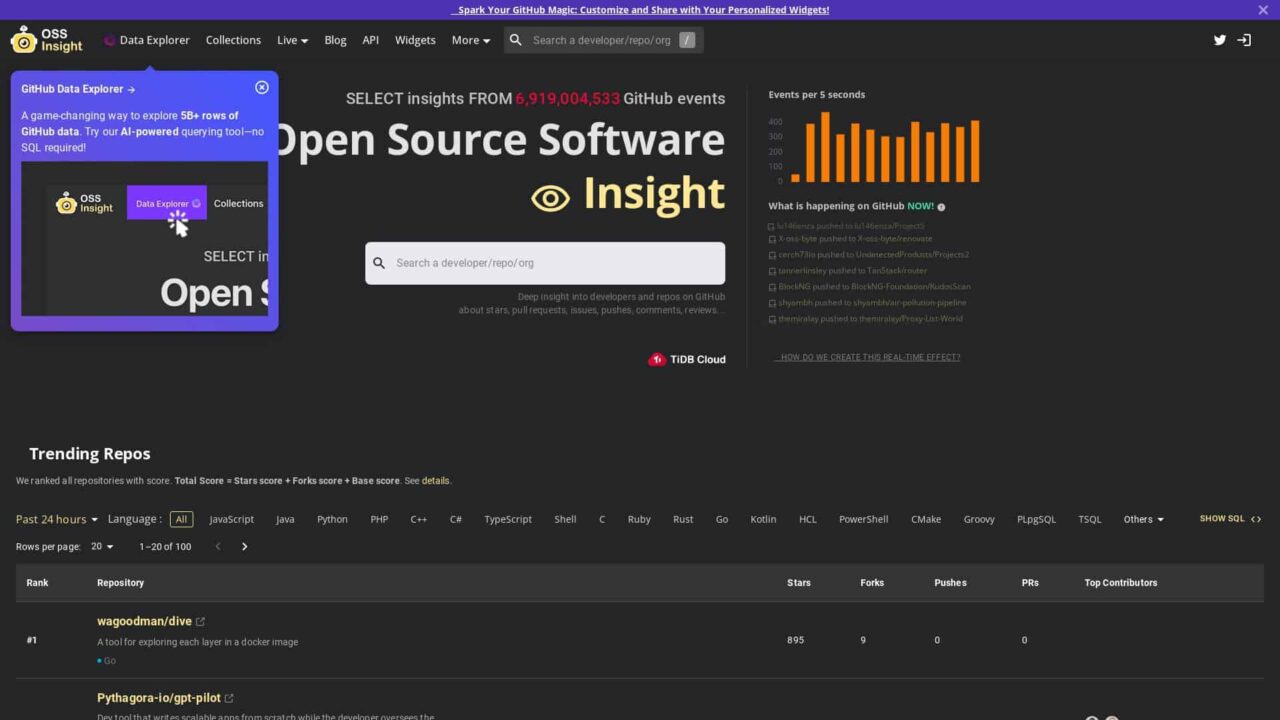Click the main developer/repo/org search field
The image size is (1280, 720).
click(545, 263)
